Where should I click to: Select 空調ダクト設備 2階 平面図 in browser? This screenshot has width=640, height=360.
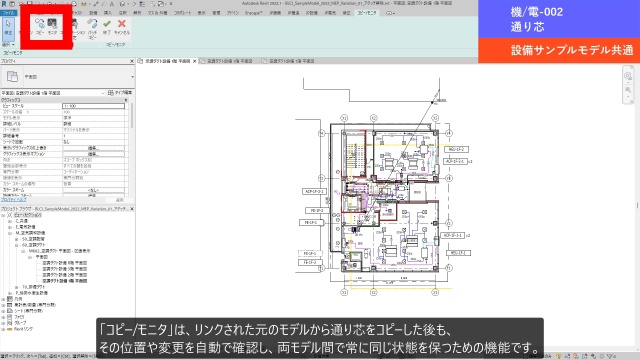pos(64,275)
